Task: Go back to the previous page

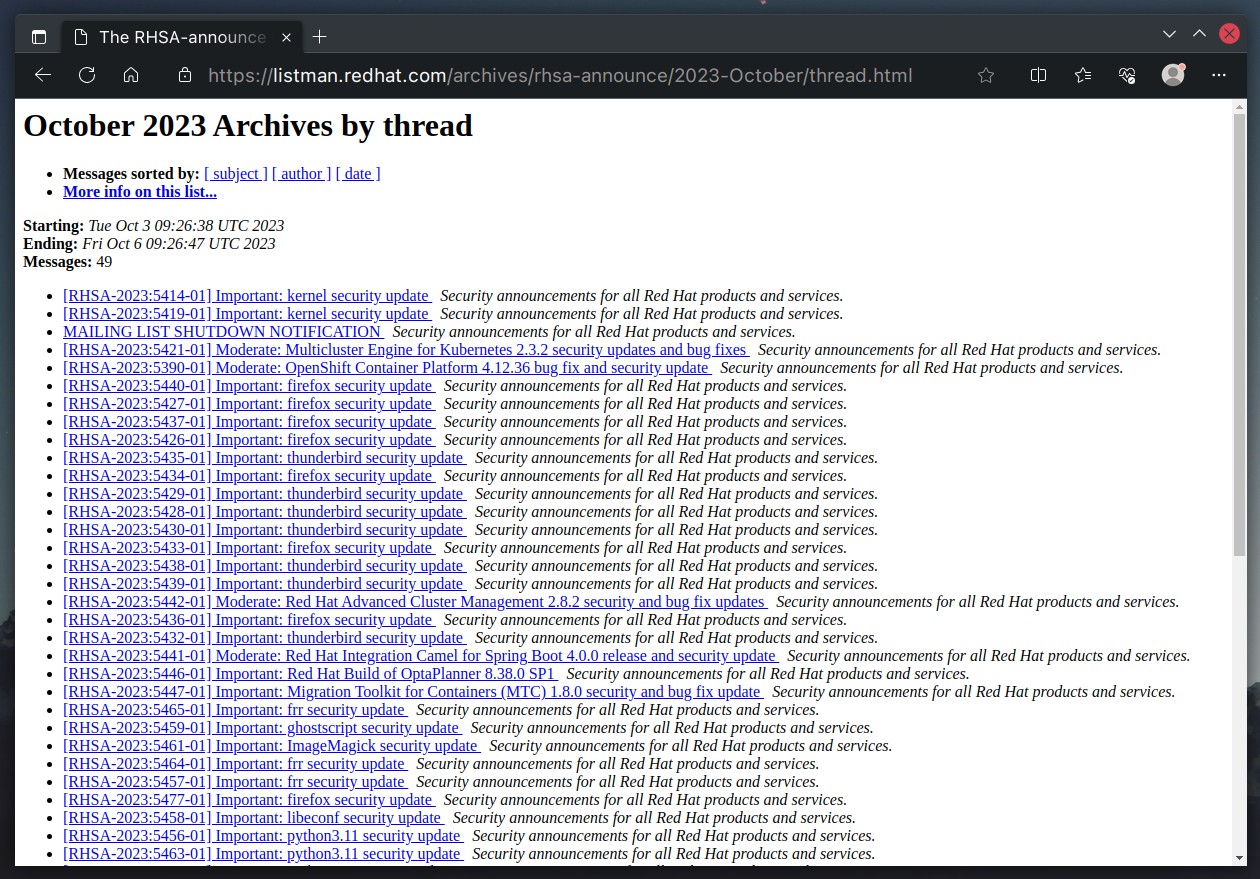Action: 42,75
